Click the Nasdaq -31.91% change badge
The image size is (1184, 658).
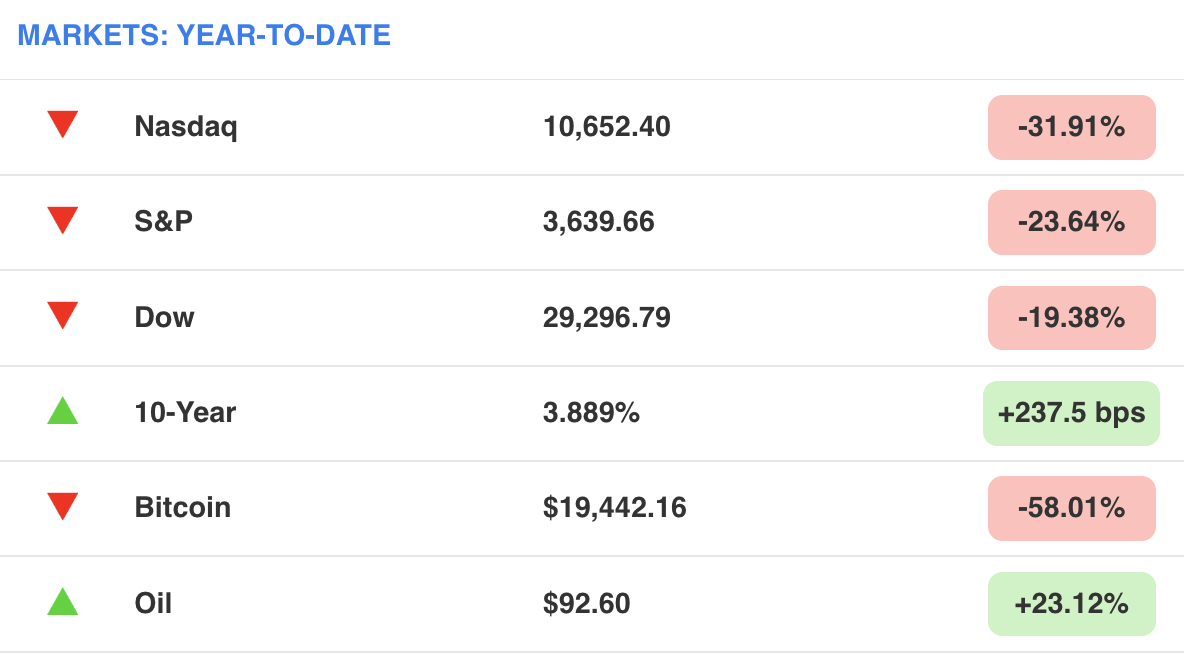(x=1071, y=127)
